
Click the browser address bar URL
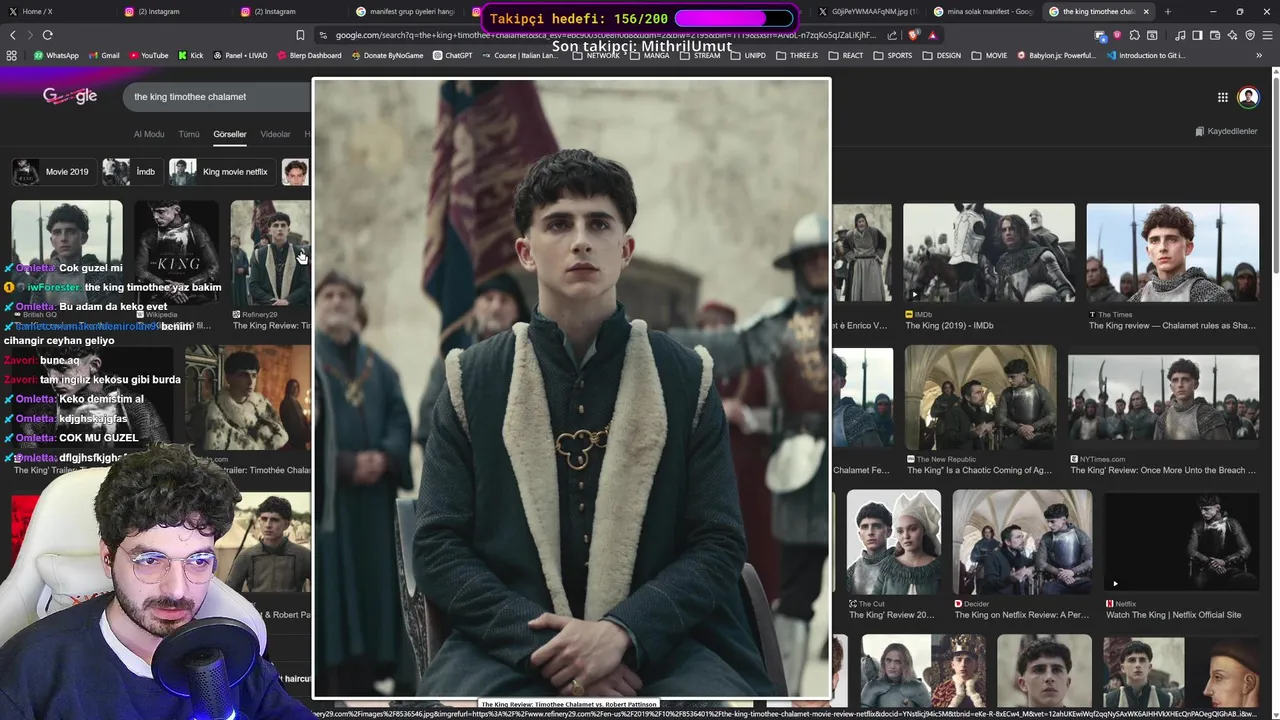pos(605,35)
